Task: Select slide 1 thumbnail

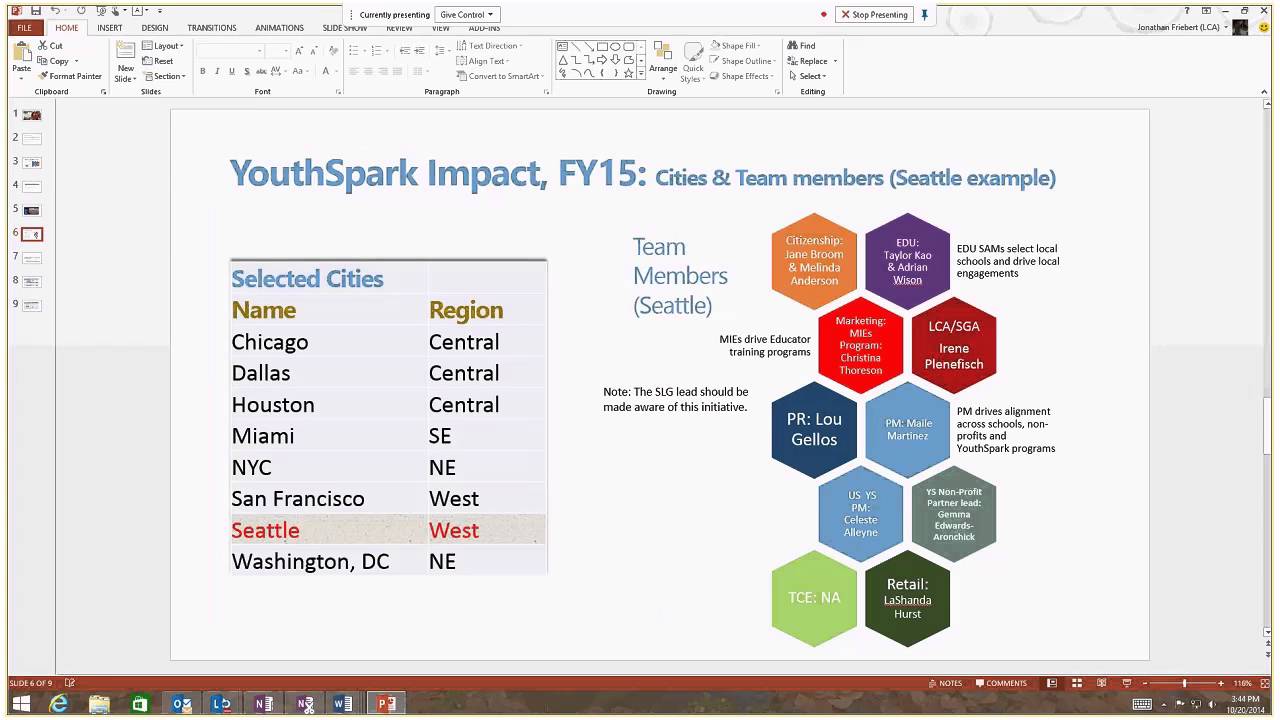Action: click(32, 115)
